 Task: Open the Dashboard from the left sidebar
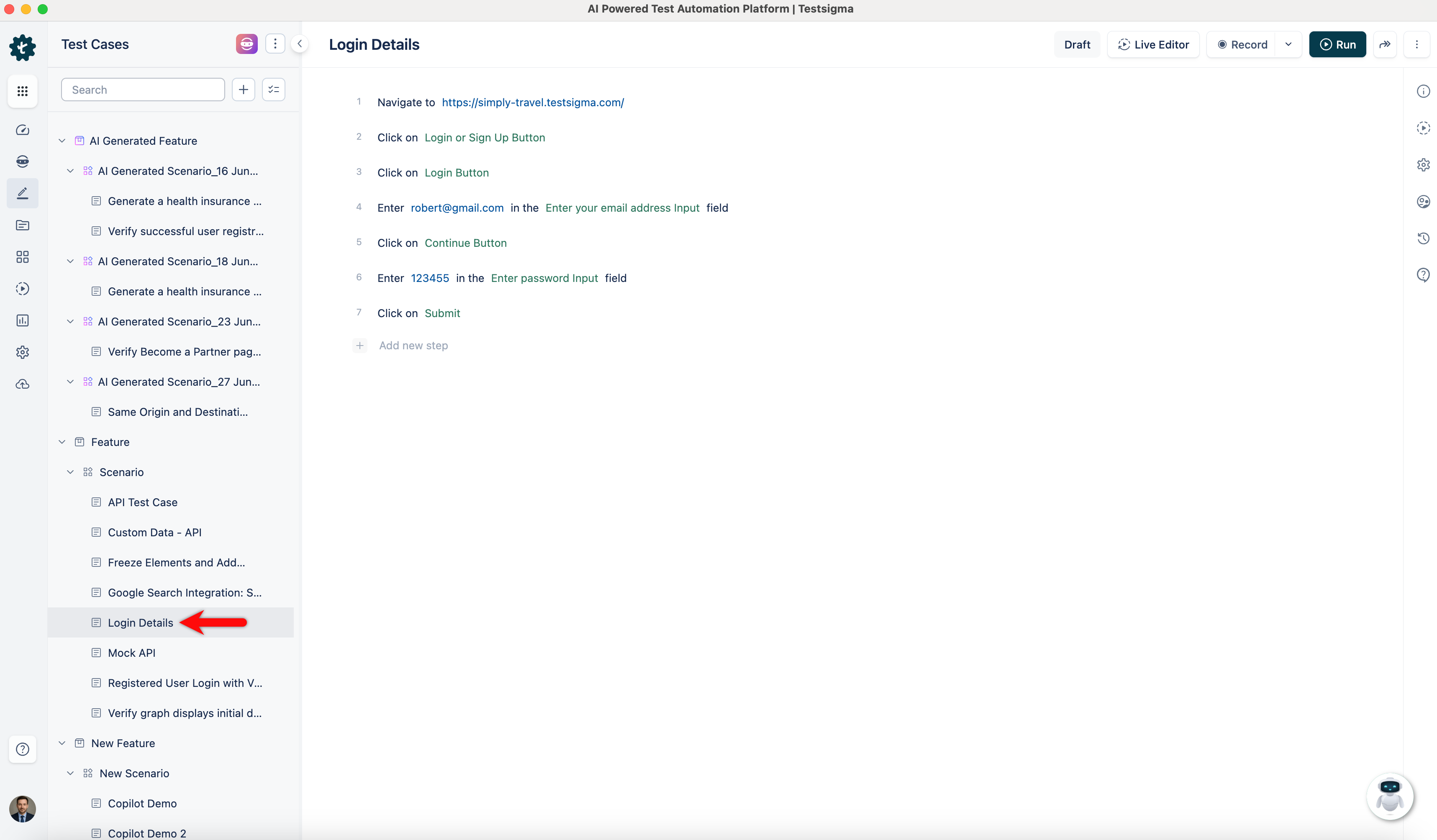tap(22, 130)
